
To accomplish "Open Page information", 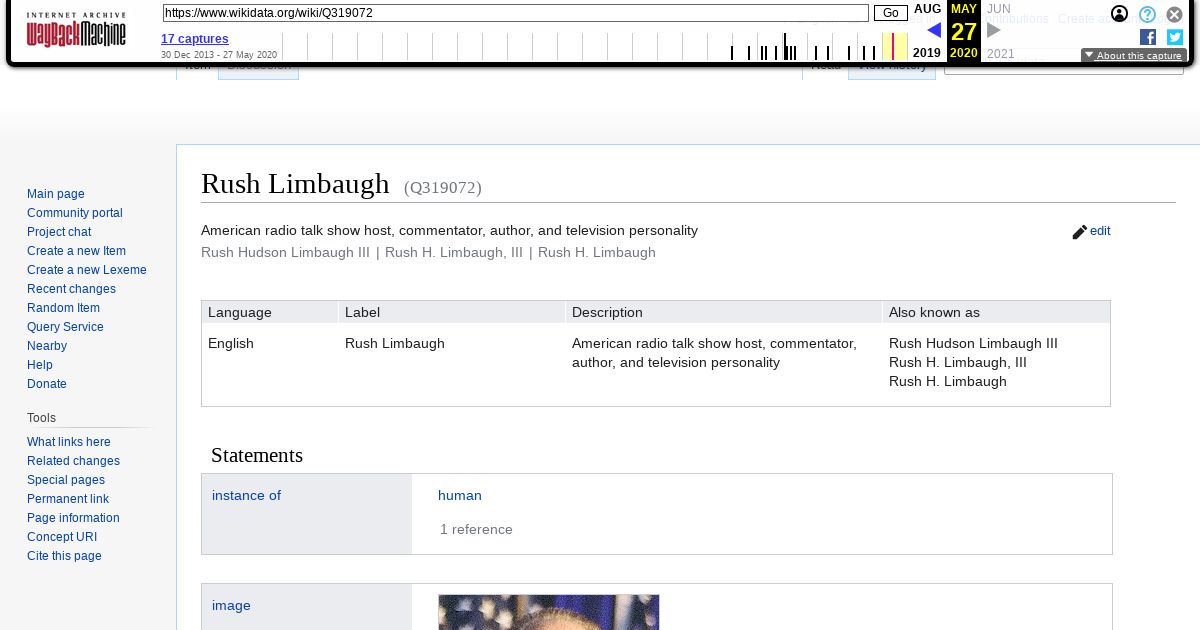I will [x=73, y=518].
